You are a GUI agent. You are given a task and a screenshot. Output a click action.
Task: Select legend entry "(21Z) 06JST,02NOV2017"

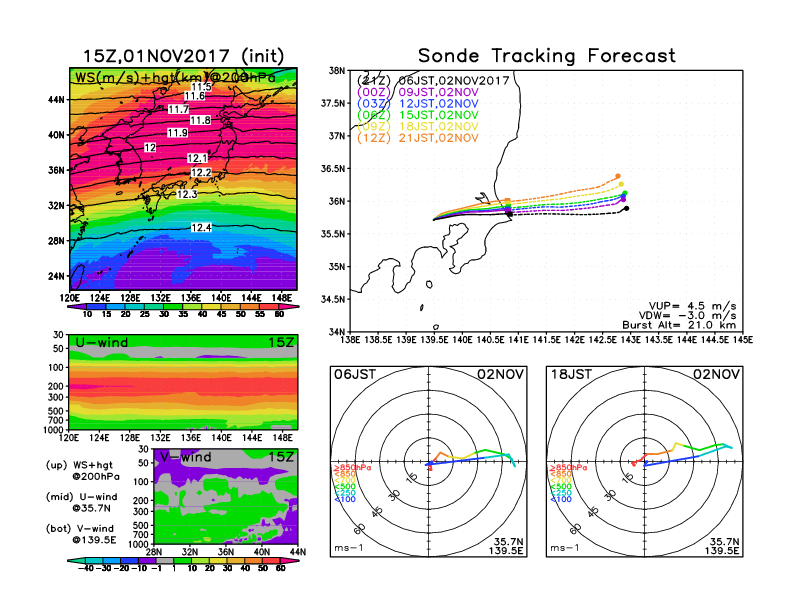[433, 80]
